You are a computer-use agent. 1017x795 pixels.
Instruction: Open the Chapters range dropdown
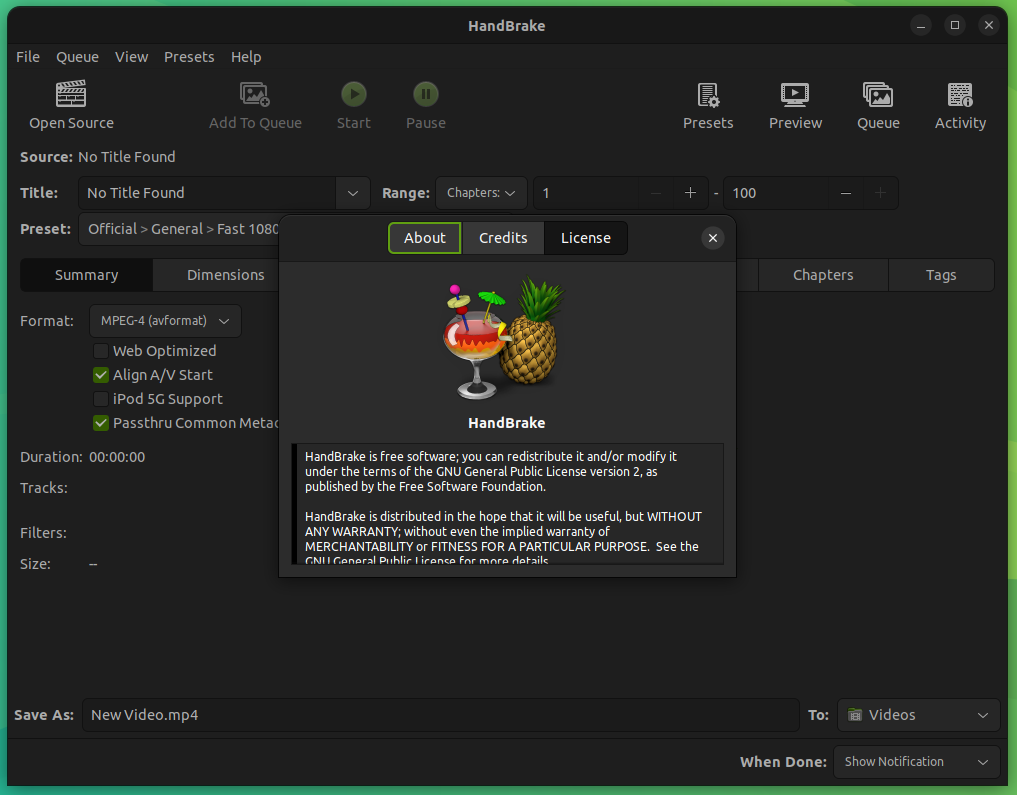pyautogui.click(x=480, y=193)
